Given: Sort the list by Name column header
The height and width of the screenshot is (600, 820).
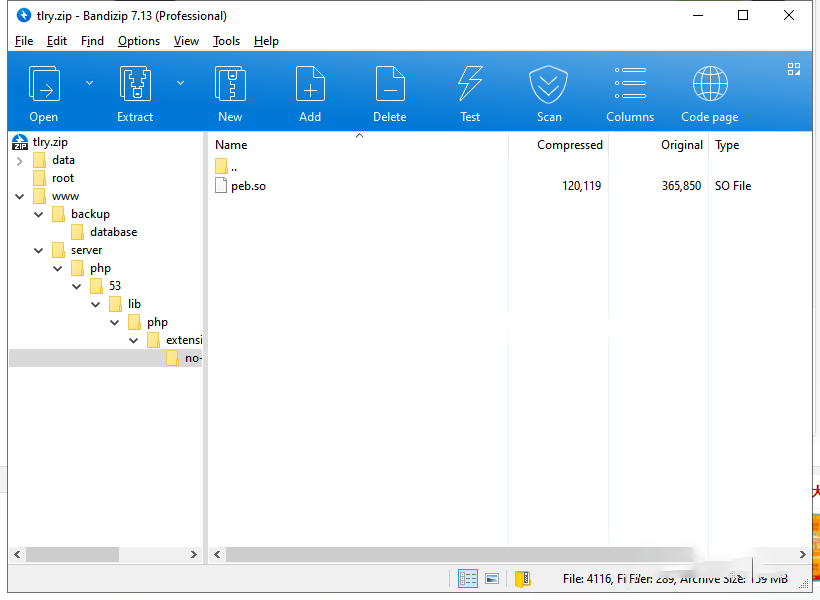Looking at the screenshot, I should (231, 145).
